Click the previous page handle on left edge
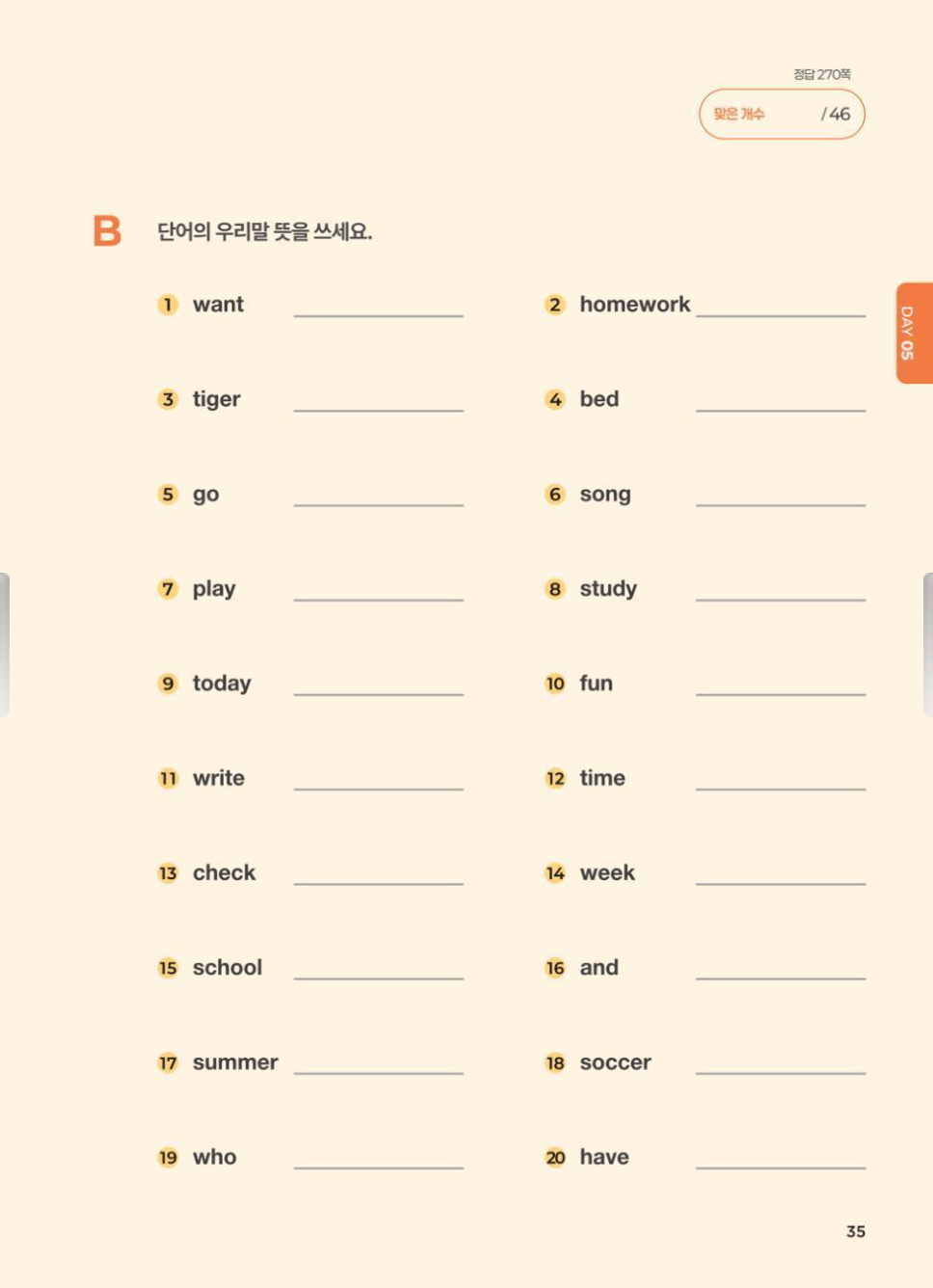The image size is (933, 1288). click(4, 644)
